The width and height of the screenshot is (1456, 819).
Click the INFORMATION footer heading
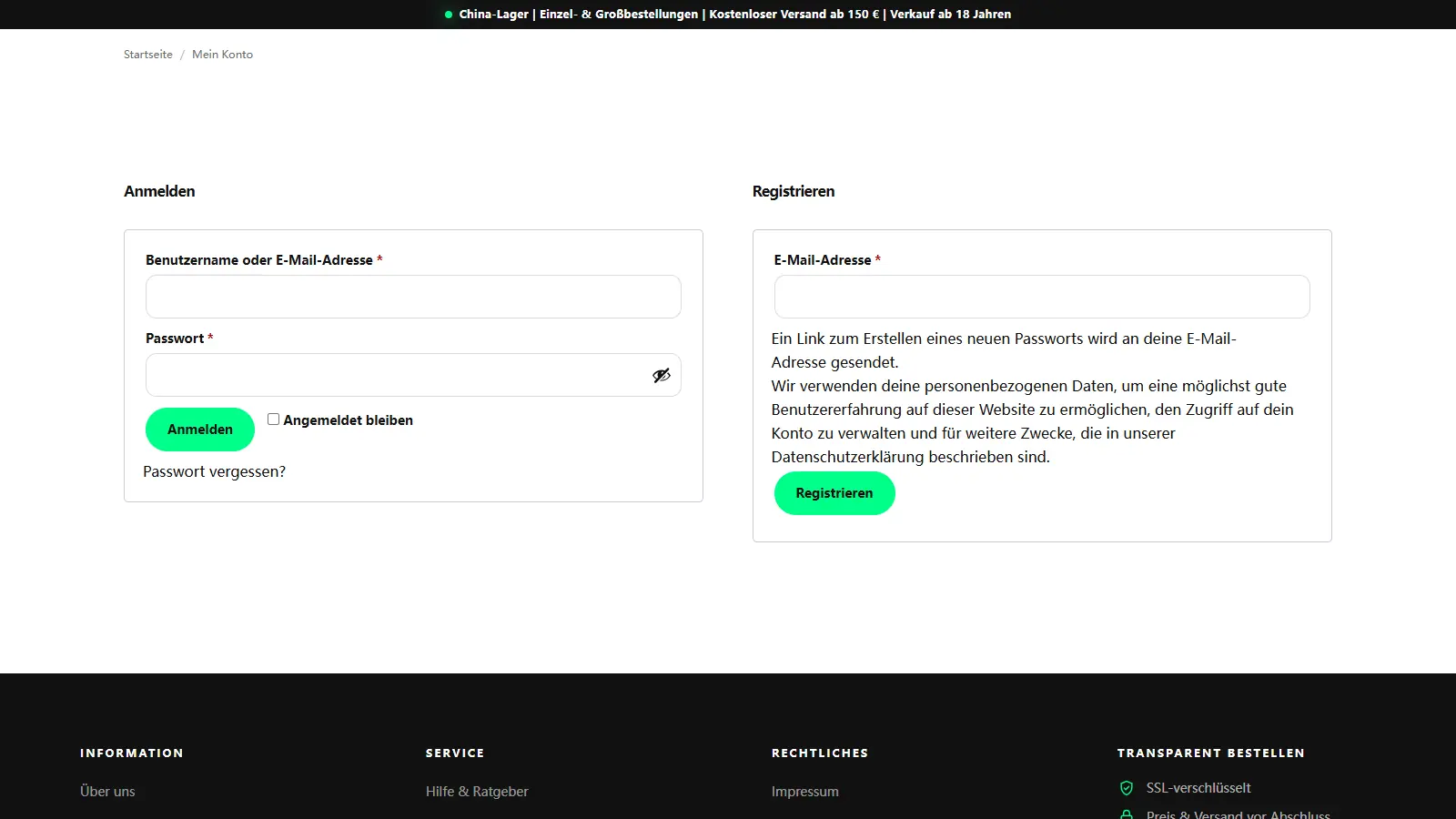pos(132,753)
